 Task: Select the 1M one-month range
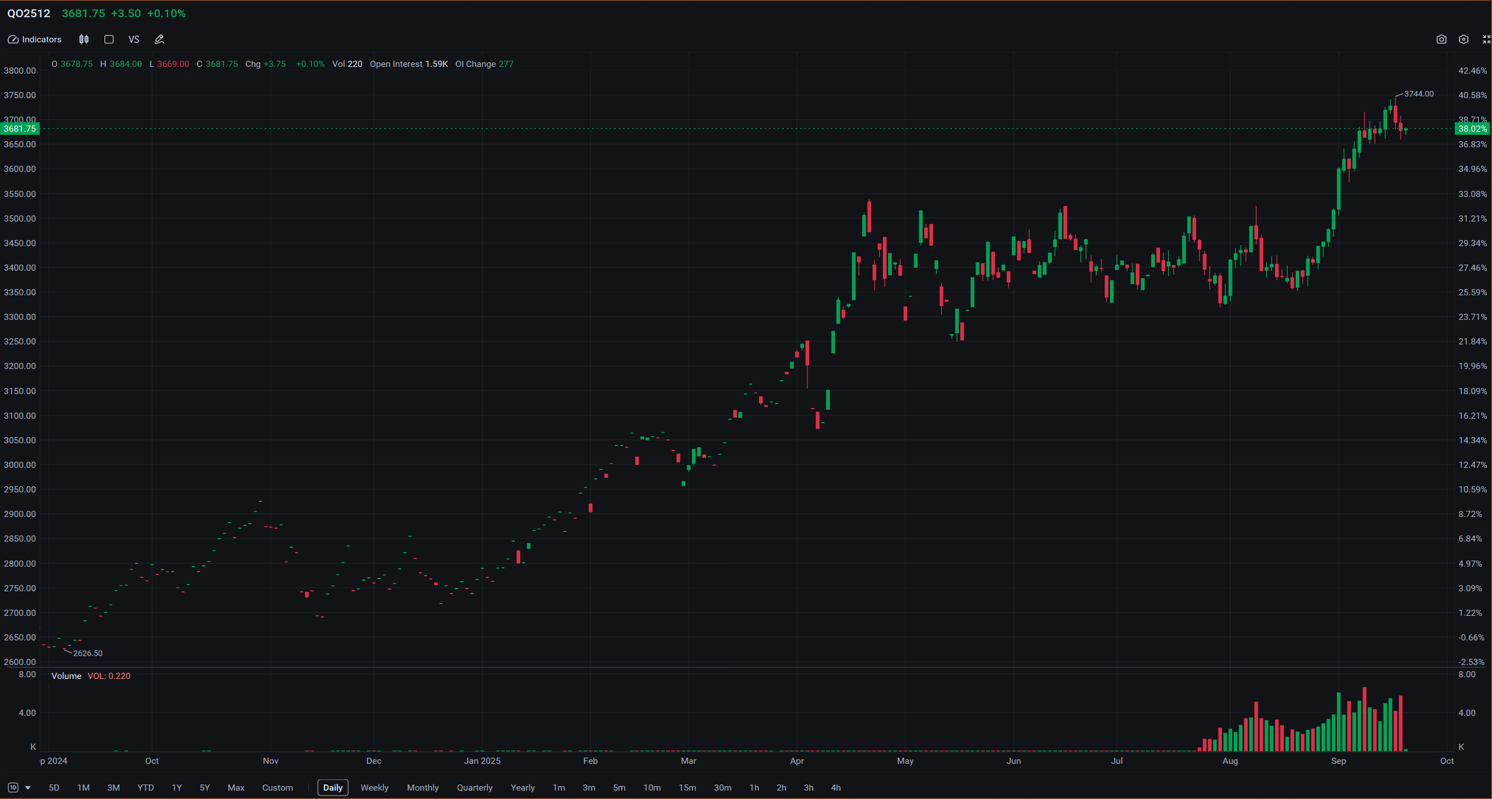(x=83, y=788)
